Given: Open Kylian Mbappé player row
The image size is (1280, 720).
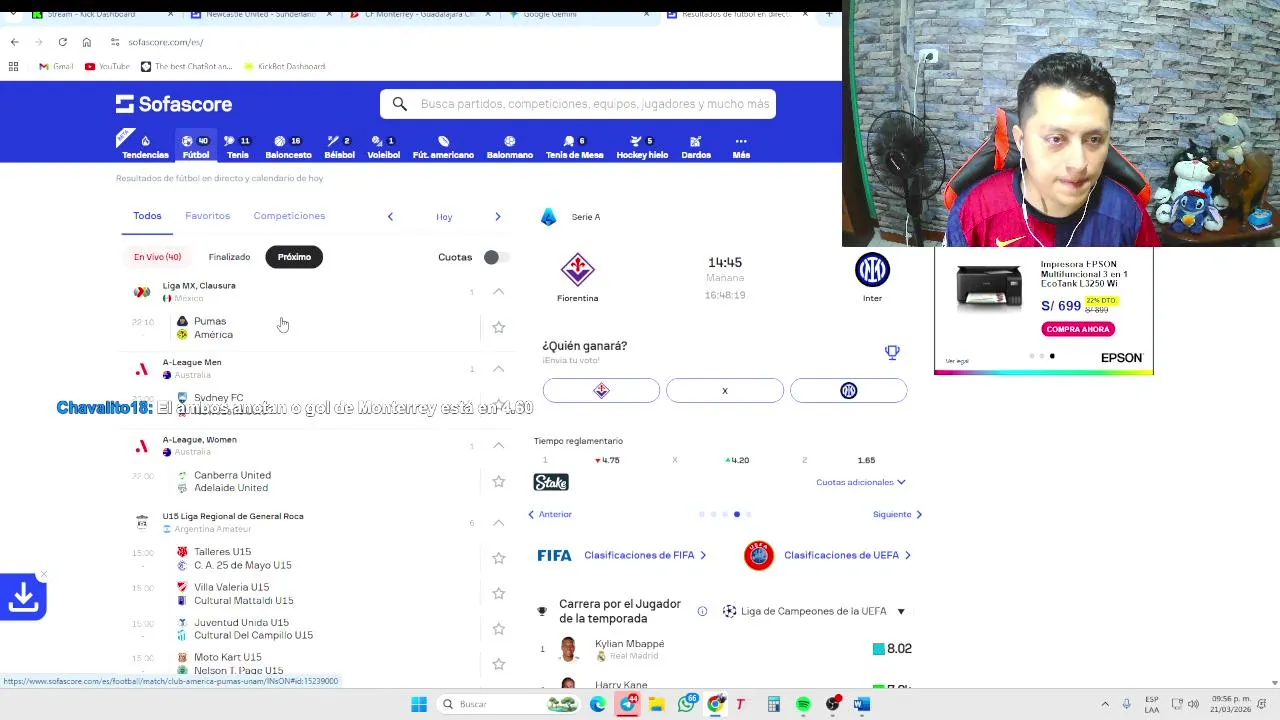Looking at the screenshot, I should pyautogui.click(x=725, y=649).
